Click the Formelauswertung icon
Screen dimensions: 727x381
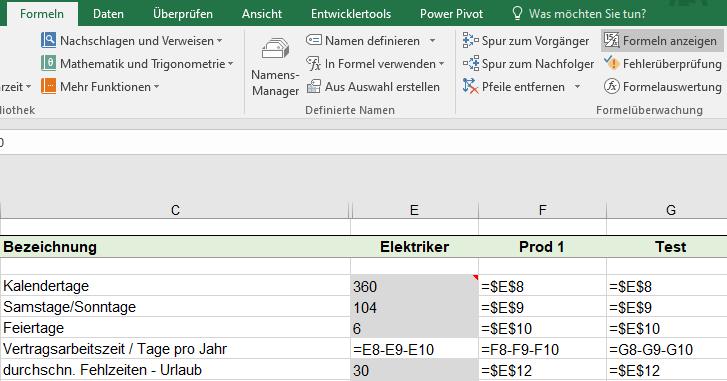[x=612, y=86]
